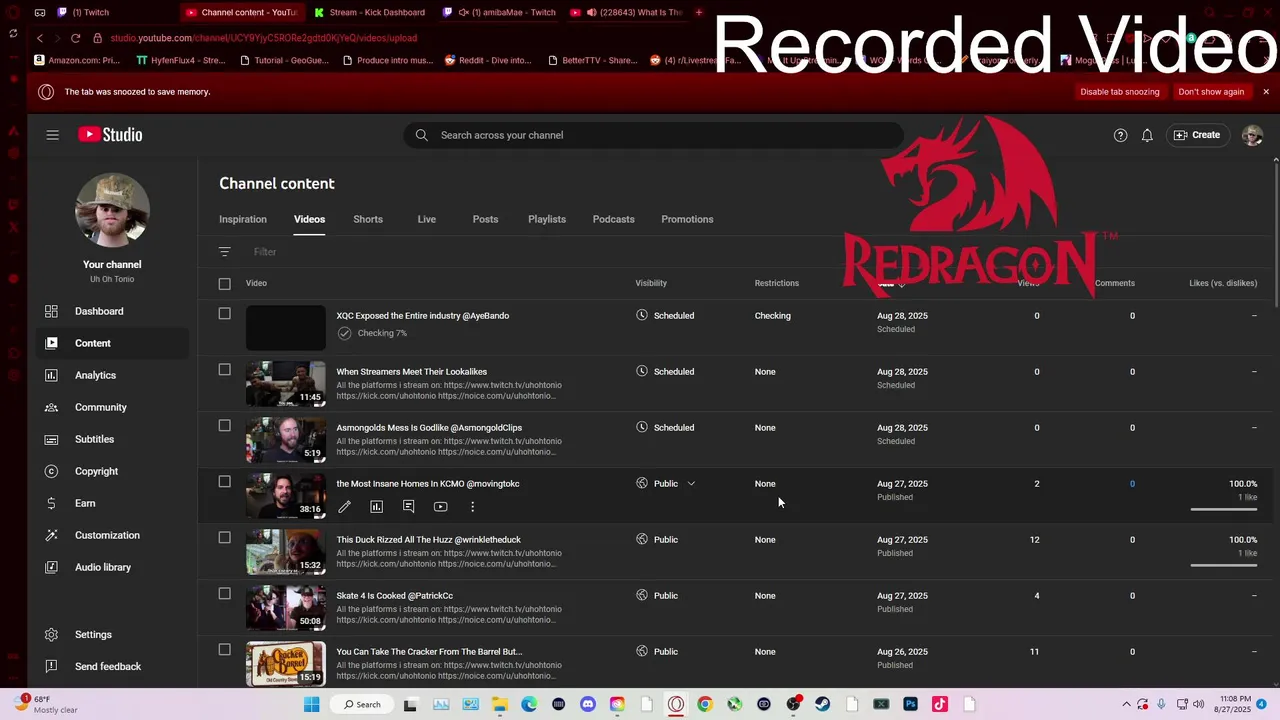Viewport: 1280px width, 720px height.
Task: Switch to the Playlists tab
Action: coord(547,219)
